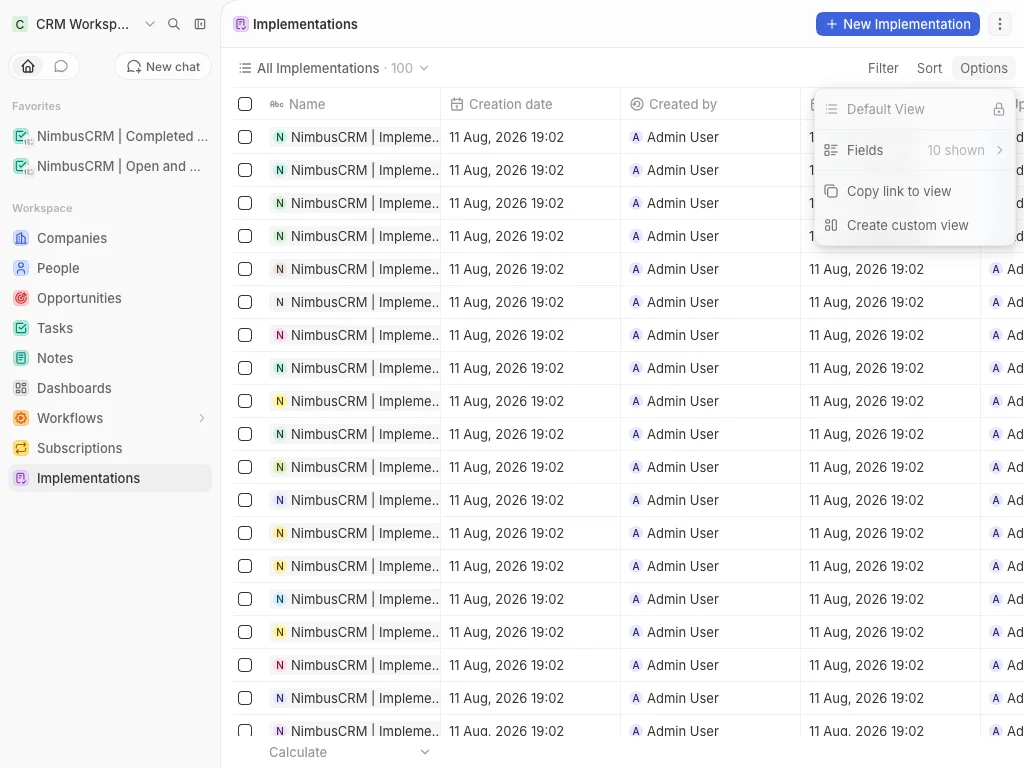Expand the Workflows submenu chevron
The image size is (1024, 768).
click(202, 419)
